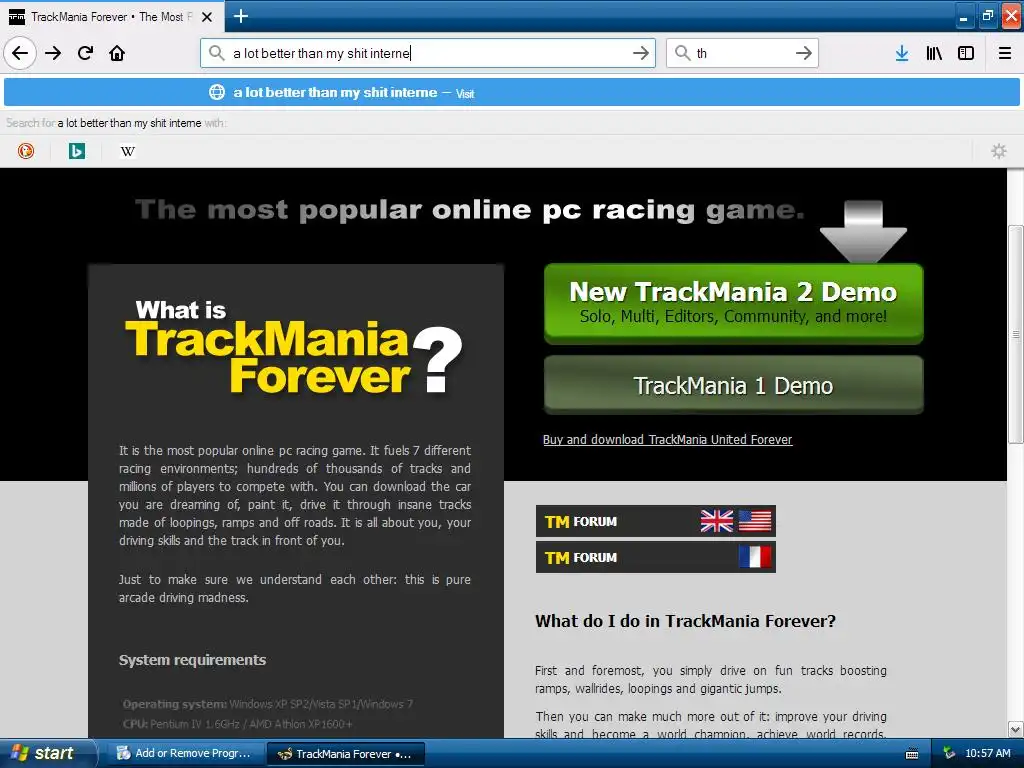This screenshot has width=1024, height=768.
Task: Open the Library bookmarks icon
Action: tap(934, 53)
